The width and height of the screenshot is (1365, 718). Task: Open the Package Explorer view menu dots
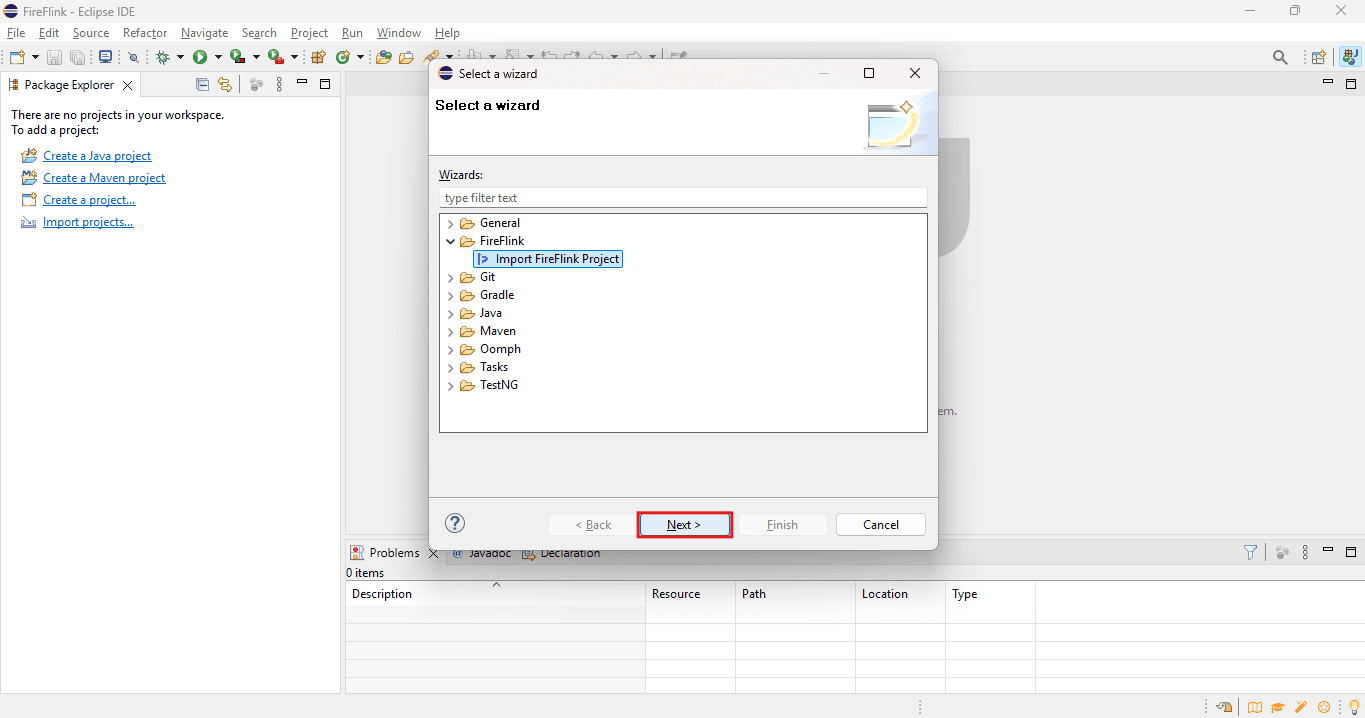coord(280,85)
